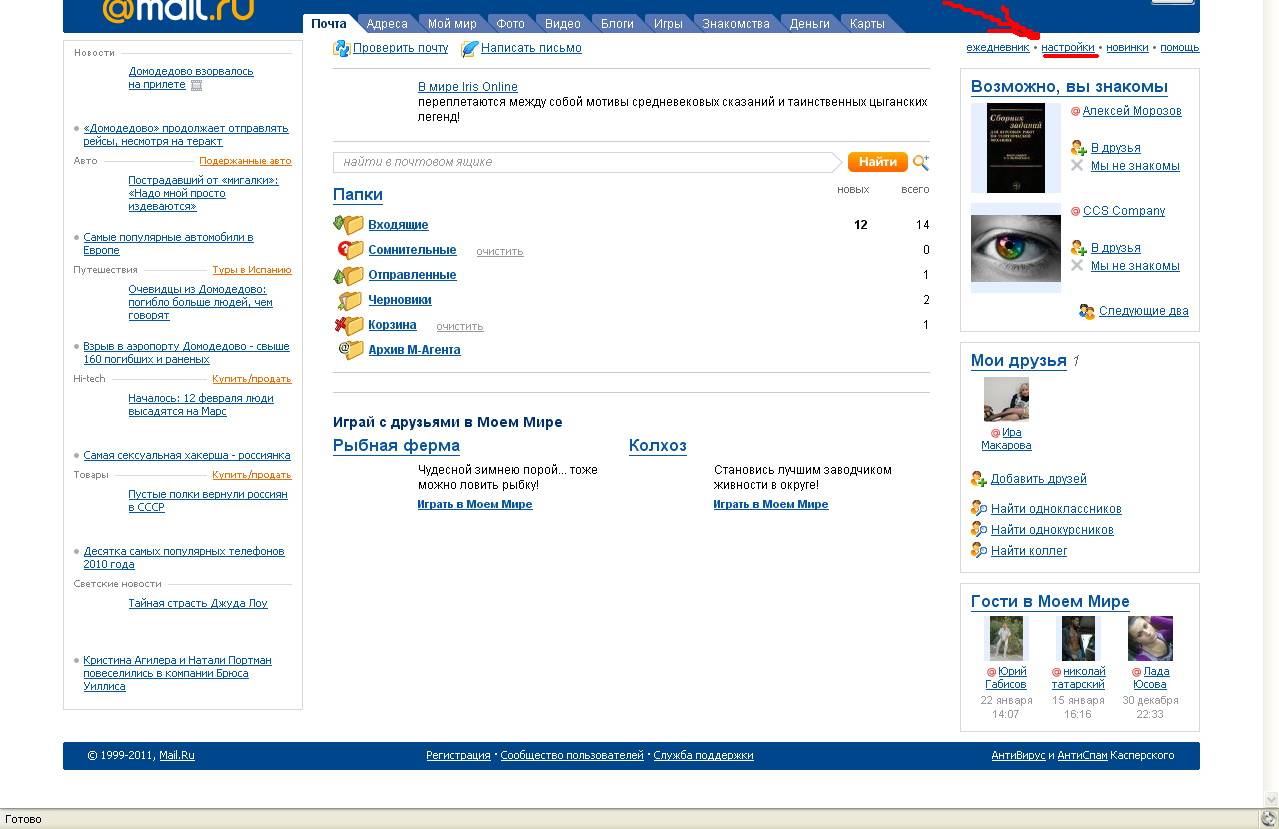Image resolution: width=1279 pixels, height=829 pixels.
Task: Open the Папки heading link
Action: click(x=358, y=194)
